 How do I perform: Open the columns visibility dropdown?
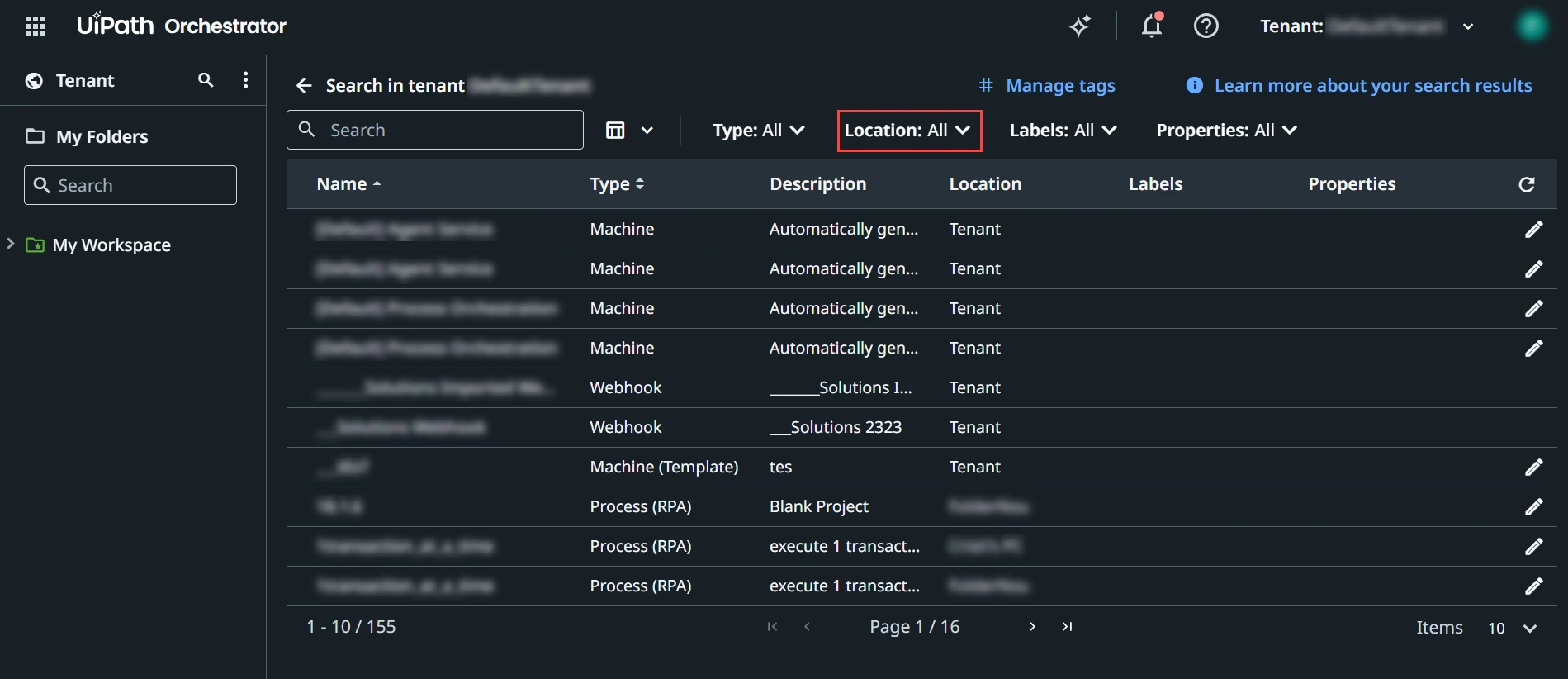coord(630,131)
